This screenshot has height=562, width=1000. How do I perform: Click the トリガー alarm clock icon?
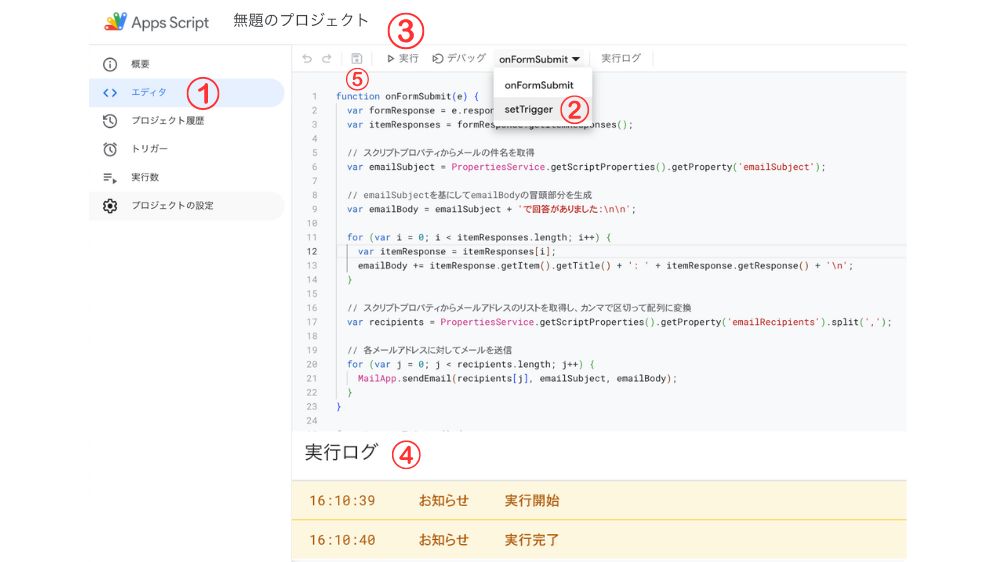tap(110, 149)
